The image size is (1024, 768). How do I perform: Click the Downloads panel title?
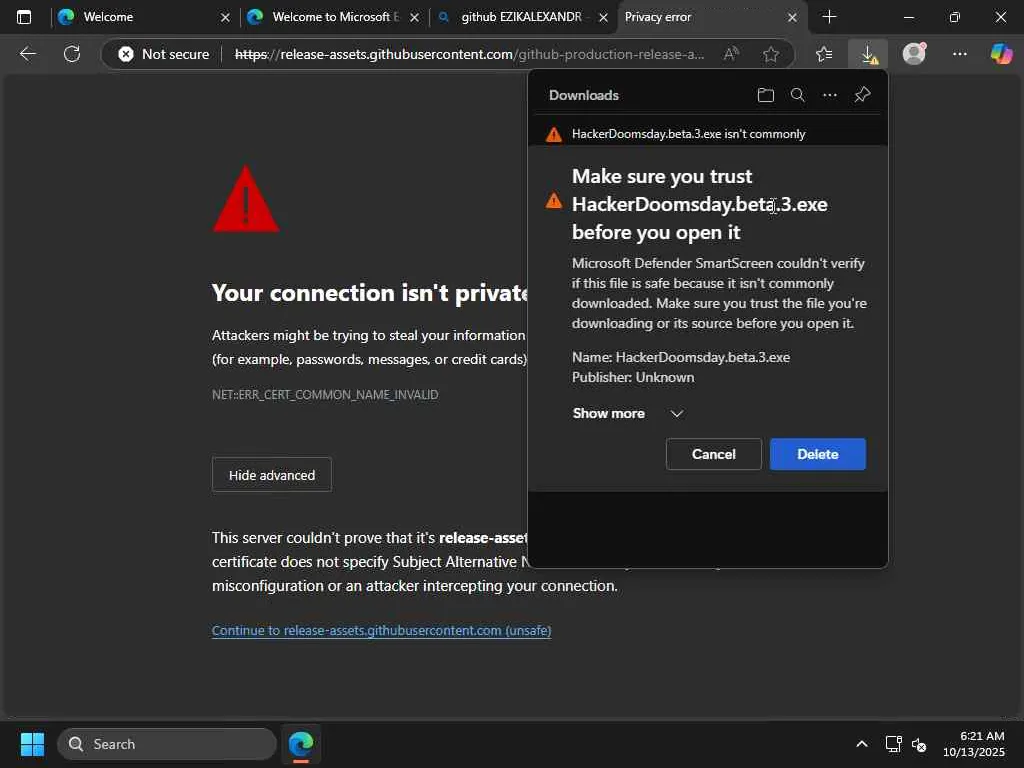point(583,95)
